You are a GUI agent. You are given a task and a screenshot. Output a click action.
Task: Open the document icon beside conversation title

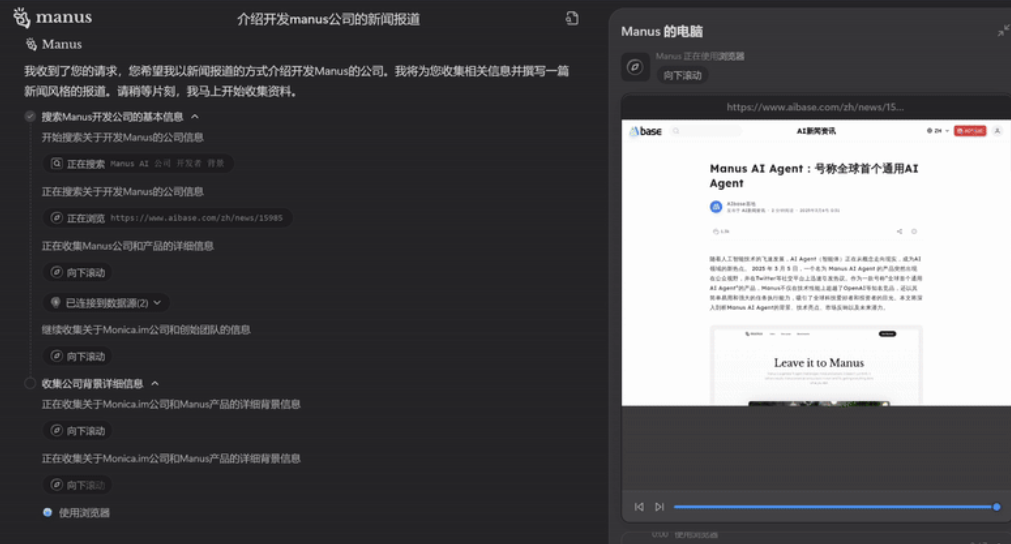[x=572, y=18]
